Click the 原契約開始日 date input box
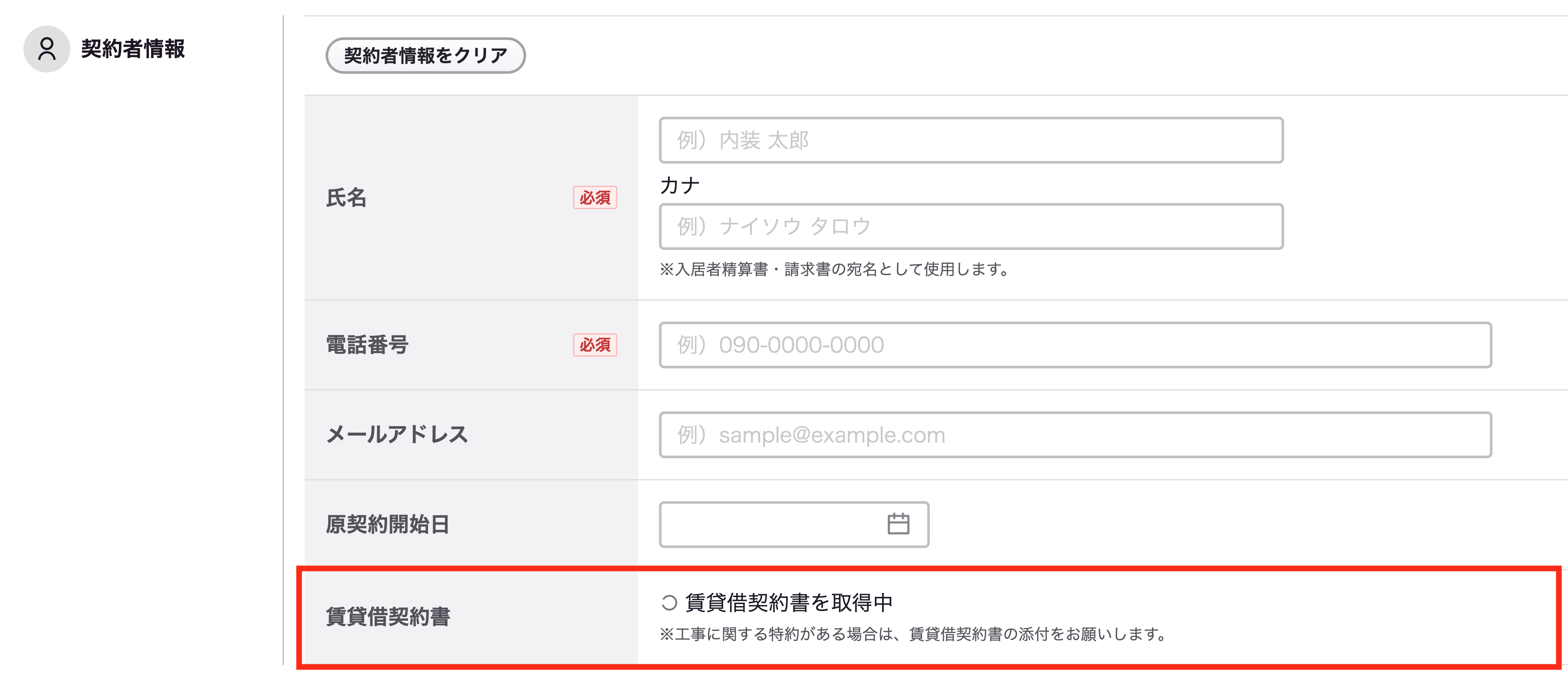 click(x=794, y=524)
